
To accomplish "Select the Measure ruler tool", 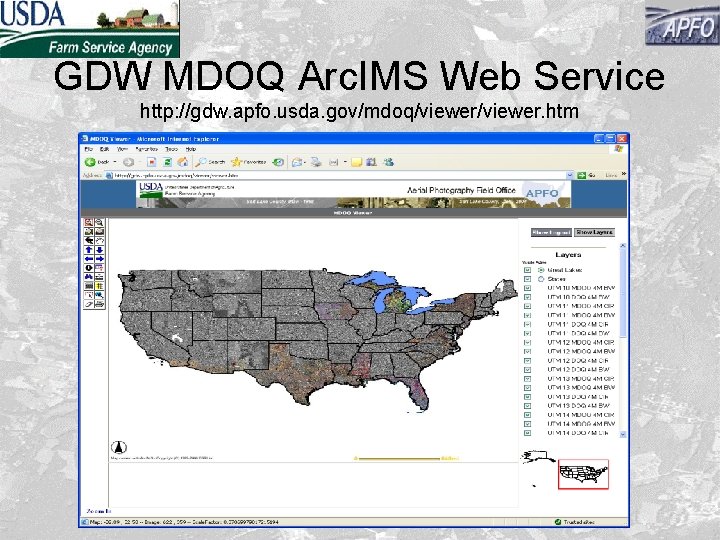I will tap(99, 277).
